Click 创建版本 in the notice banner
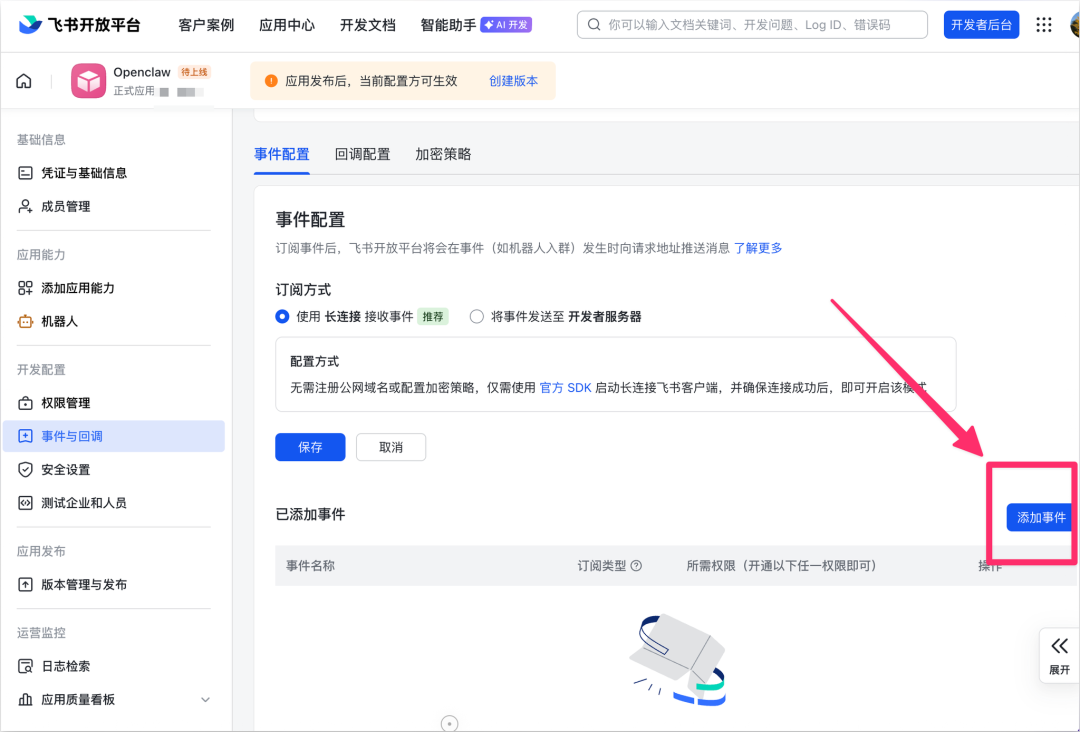 pyautogui.click(x=514, y=80)
